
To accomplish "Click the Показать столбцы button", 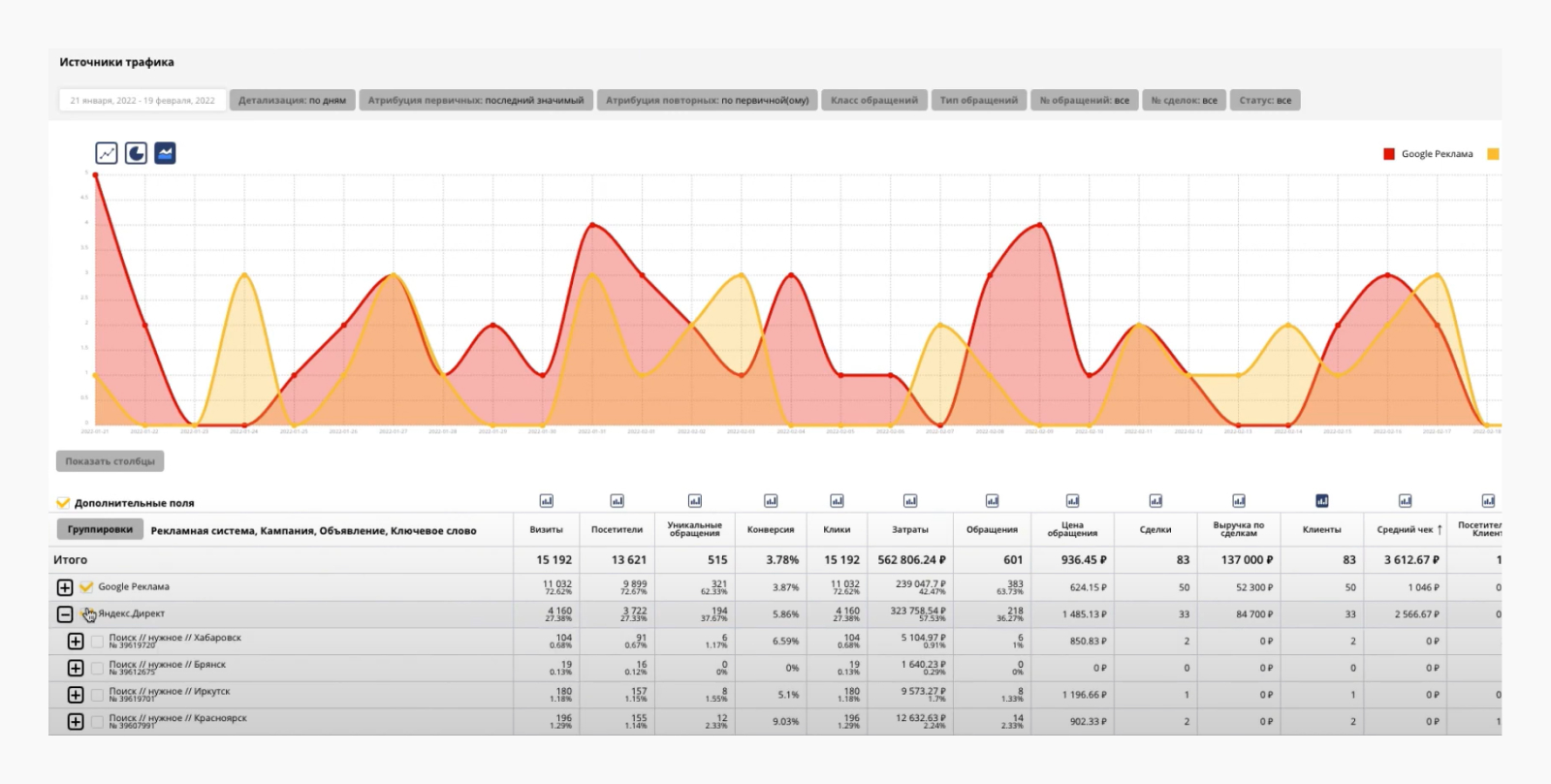I will pyautogui.click(x=110, y=461).
